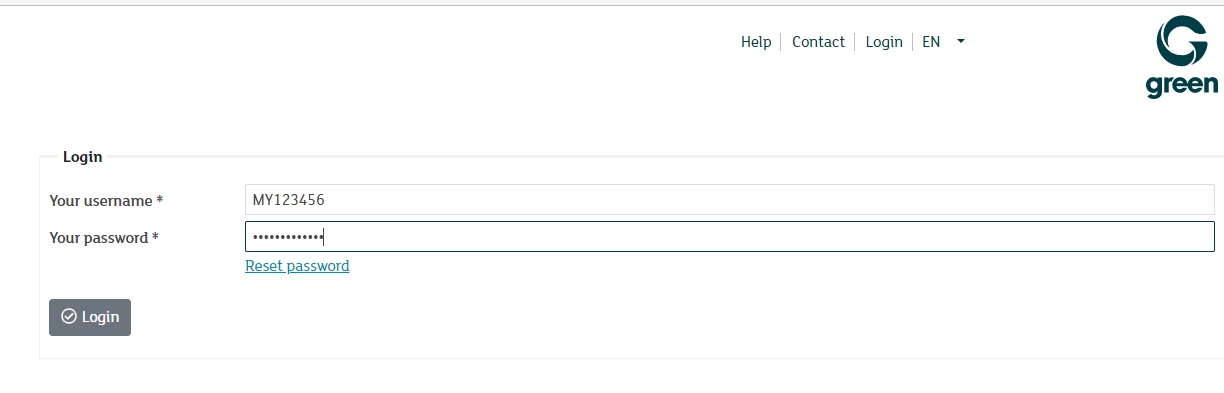This screenshot has height=393, width=1224.
Task: Select Login in the top navigation bar
Action: pos(884,42)
